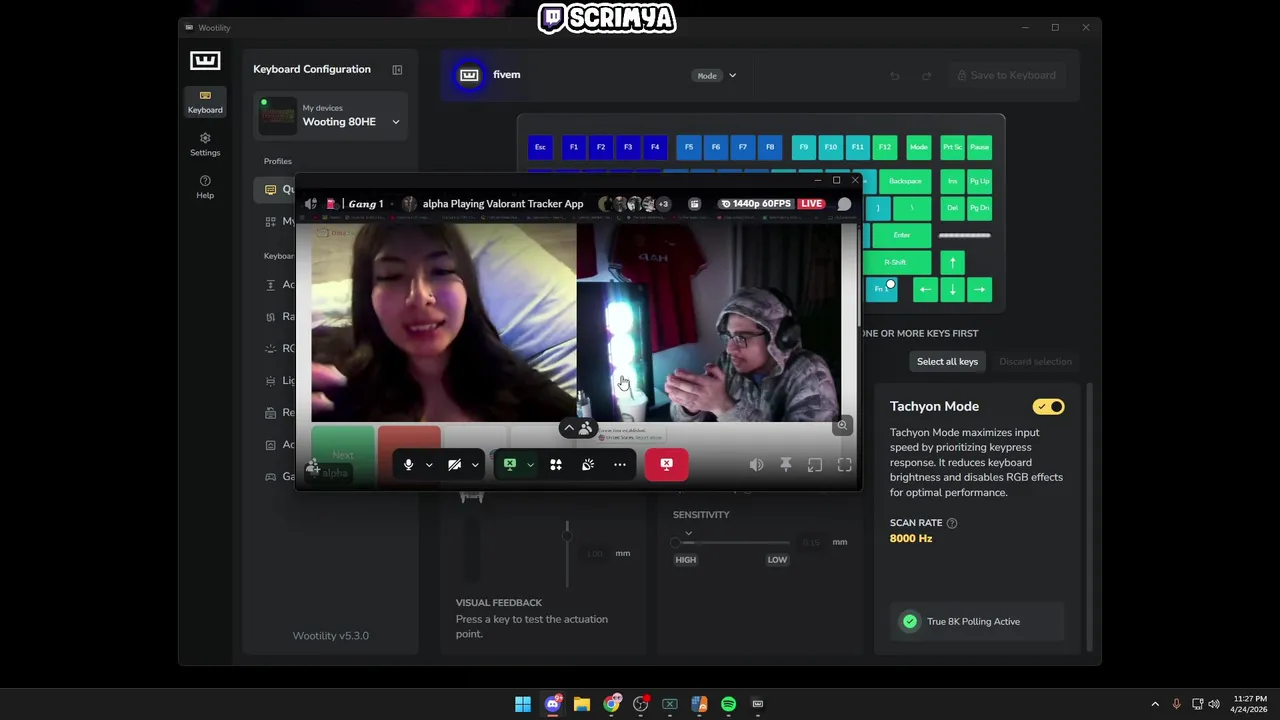Viewport: 1280px width, 720px height.
Task: Toggle microphone mute in Discord call
Action: click(x=408, y=465)
